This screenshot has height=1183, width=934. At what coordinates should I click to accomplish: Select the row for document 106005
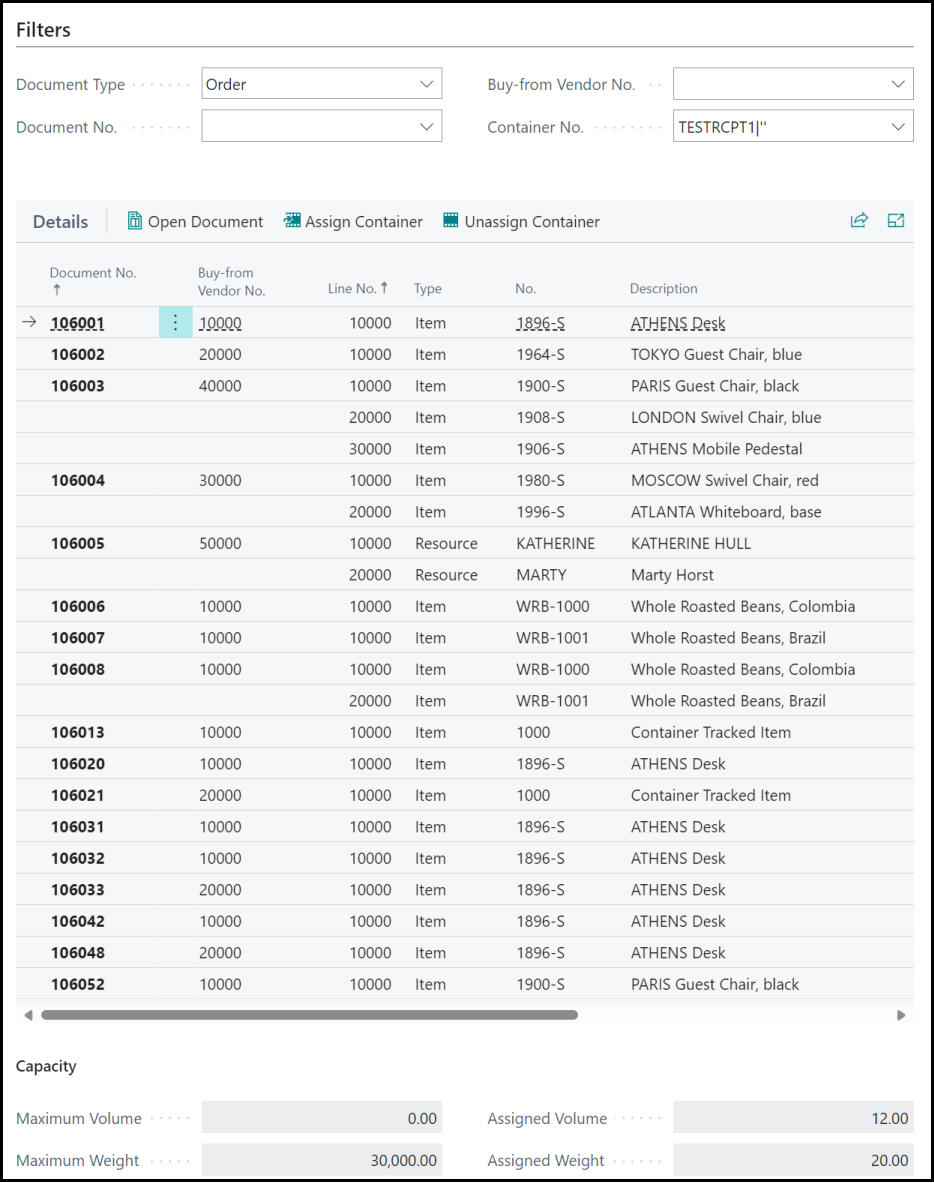coord(78,544)
